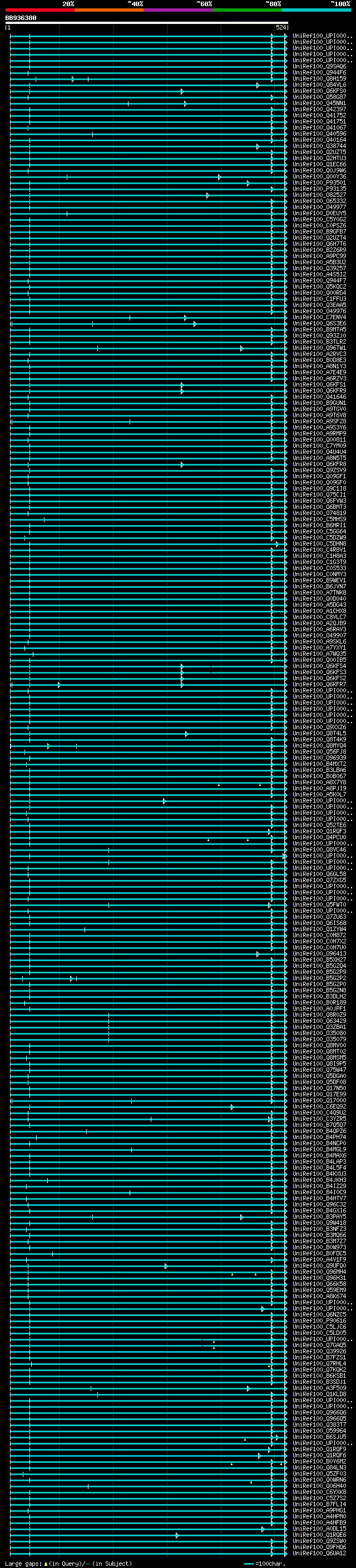356x1568 pixels.
Task: Select the UniRef100_A9SF28 label
Action: pyautogui.click(x=319, y=421)
